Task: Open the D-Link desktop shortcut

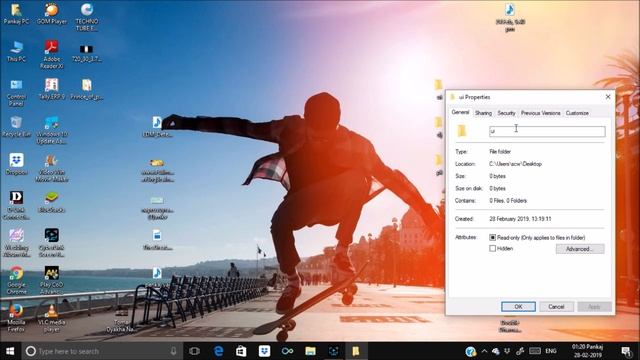Action: tap(16, 205)
